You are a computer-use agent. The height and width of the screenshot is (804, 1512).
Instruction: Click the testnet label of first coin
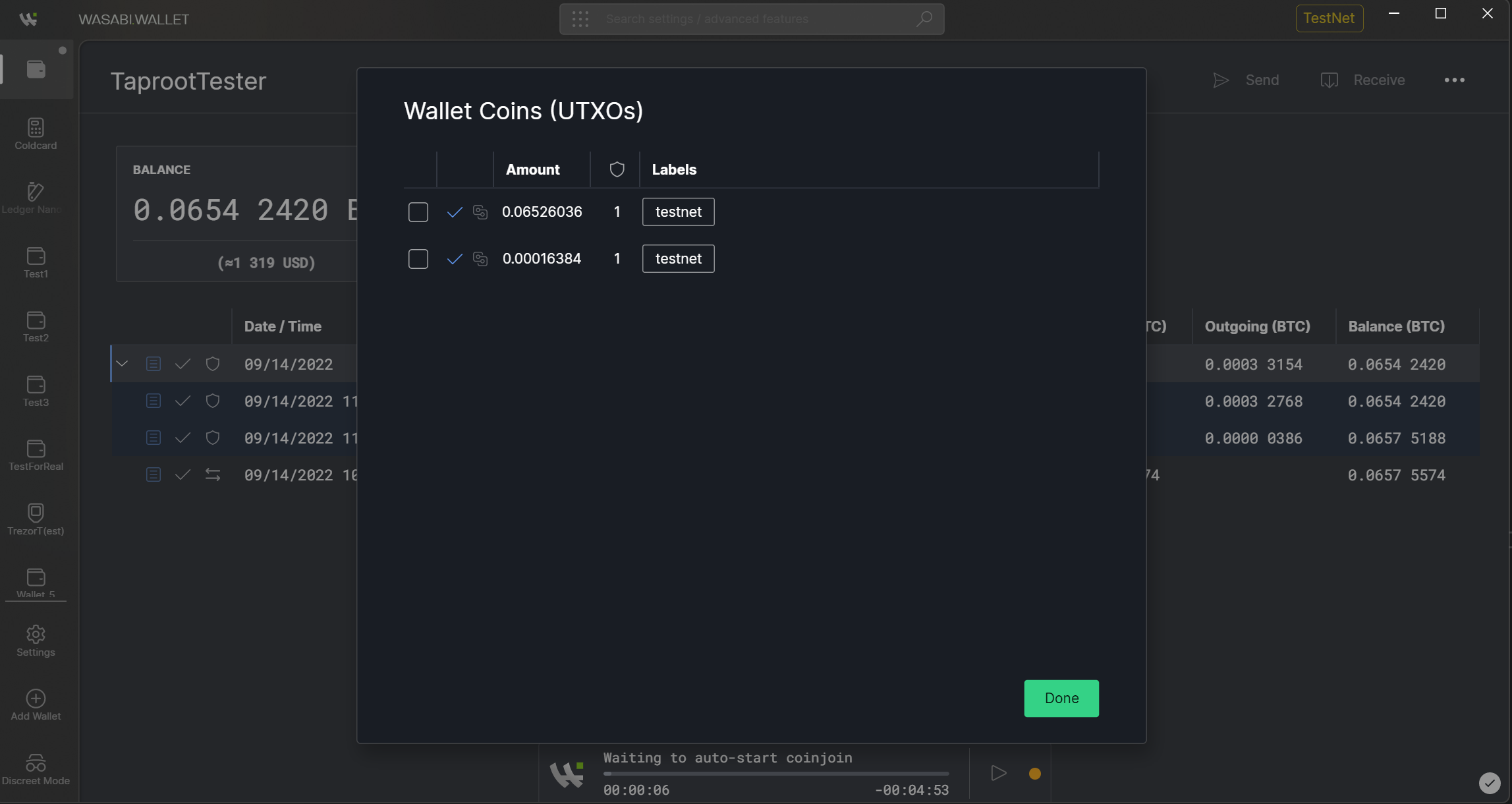pyautogui.click(x=678, y=212)
